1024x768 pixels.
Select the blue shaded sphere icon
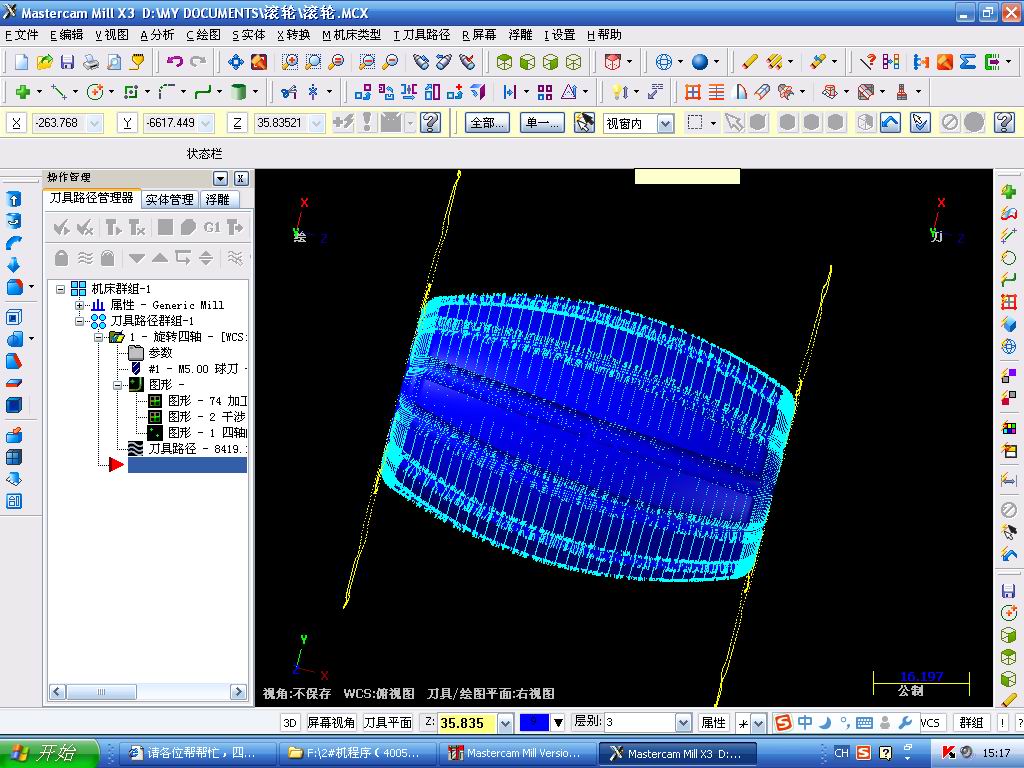pos(699,62)
